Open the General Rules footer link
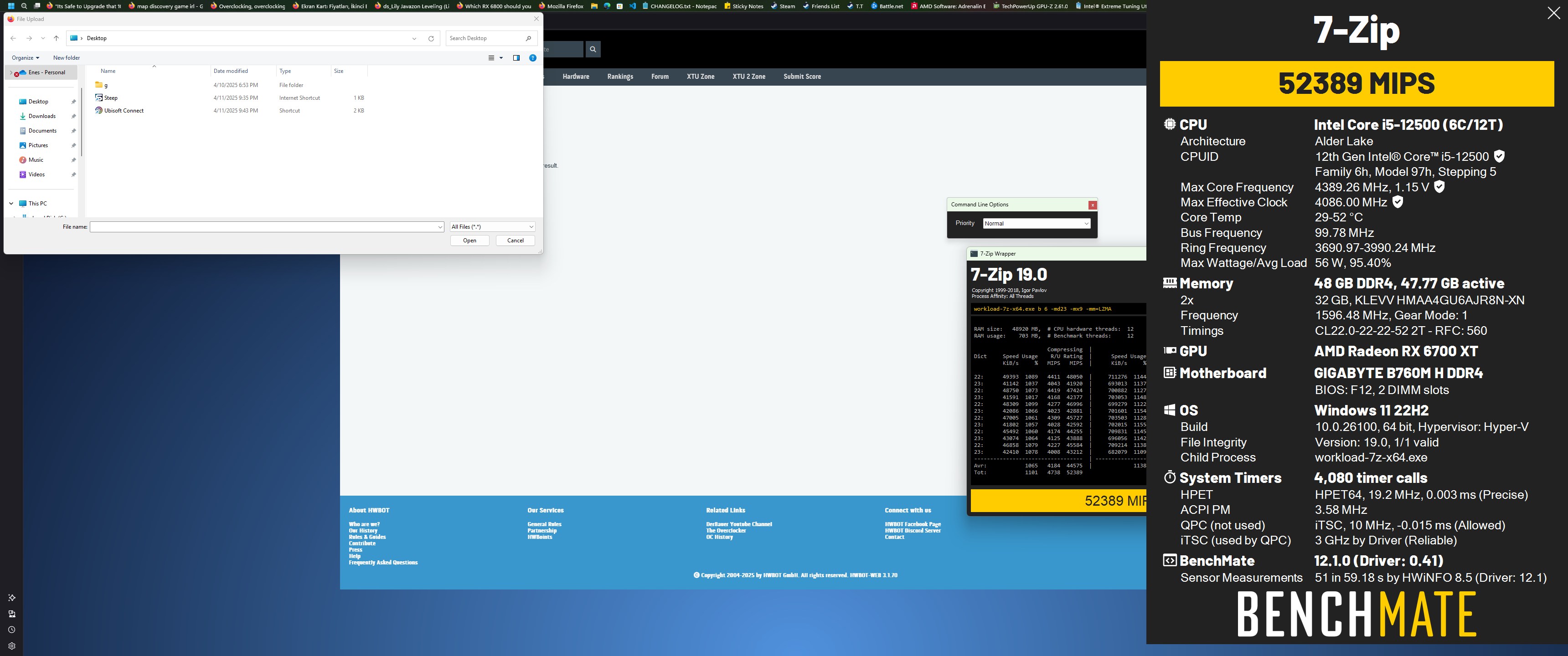Image resolution: width=1568 pixels, height=656 pixels. pyautogui.click(x=544, y=524)
